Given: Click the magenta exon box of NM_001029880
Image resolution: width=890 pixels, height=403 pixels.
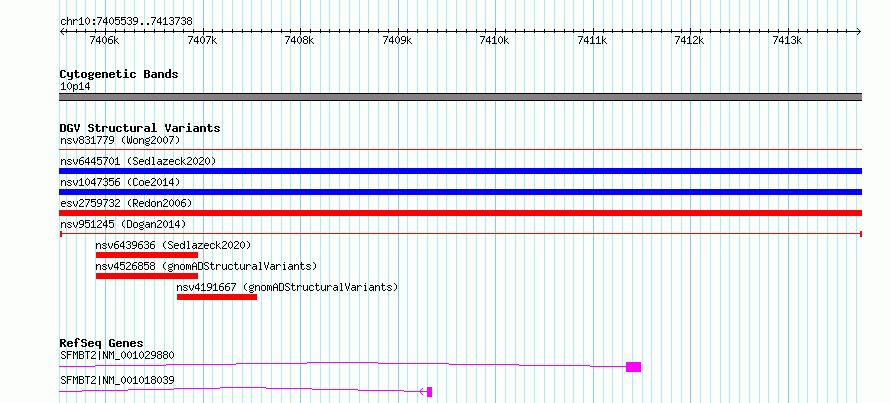Looking at the screenshot, I should click(x=633, y=367).
